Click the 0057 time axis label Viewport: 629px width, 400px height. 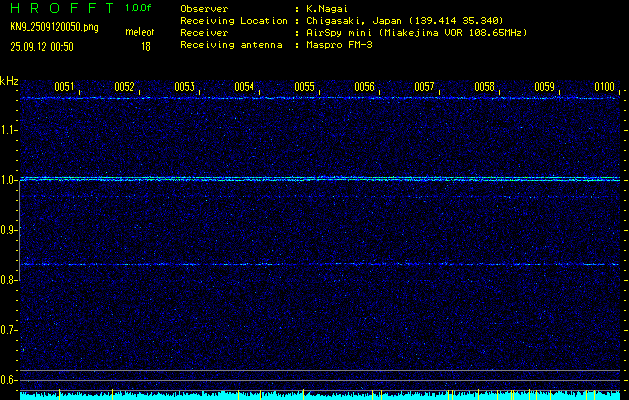pos(424,87)
